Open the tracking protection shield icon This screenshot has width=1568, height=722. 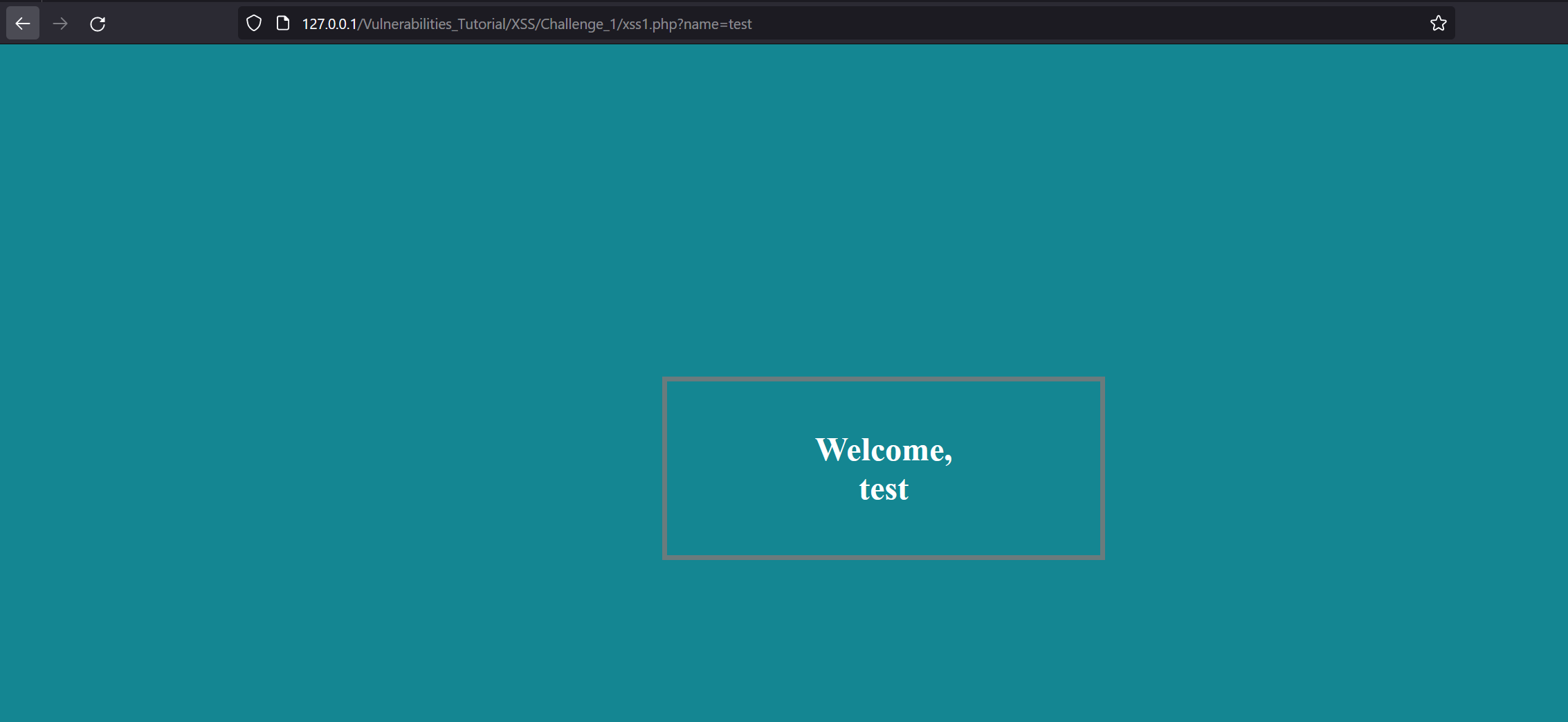pos(254,24)
